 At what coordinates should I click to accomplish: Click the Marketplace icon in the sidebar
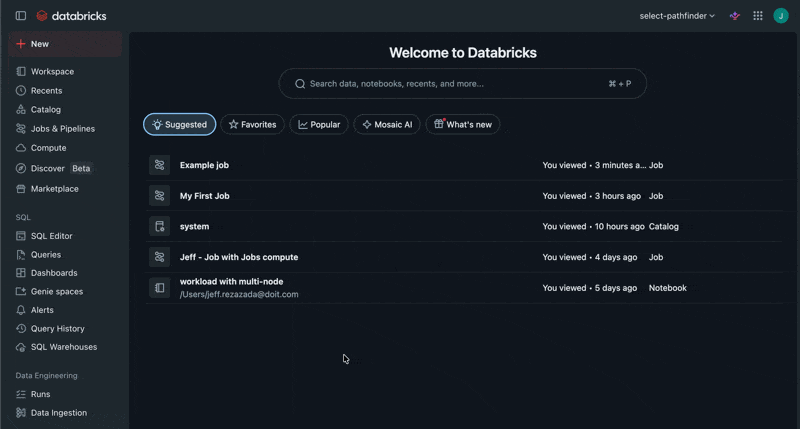coord(21,189)
